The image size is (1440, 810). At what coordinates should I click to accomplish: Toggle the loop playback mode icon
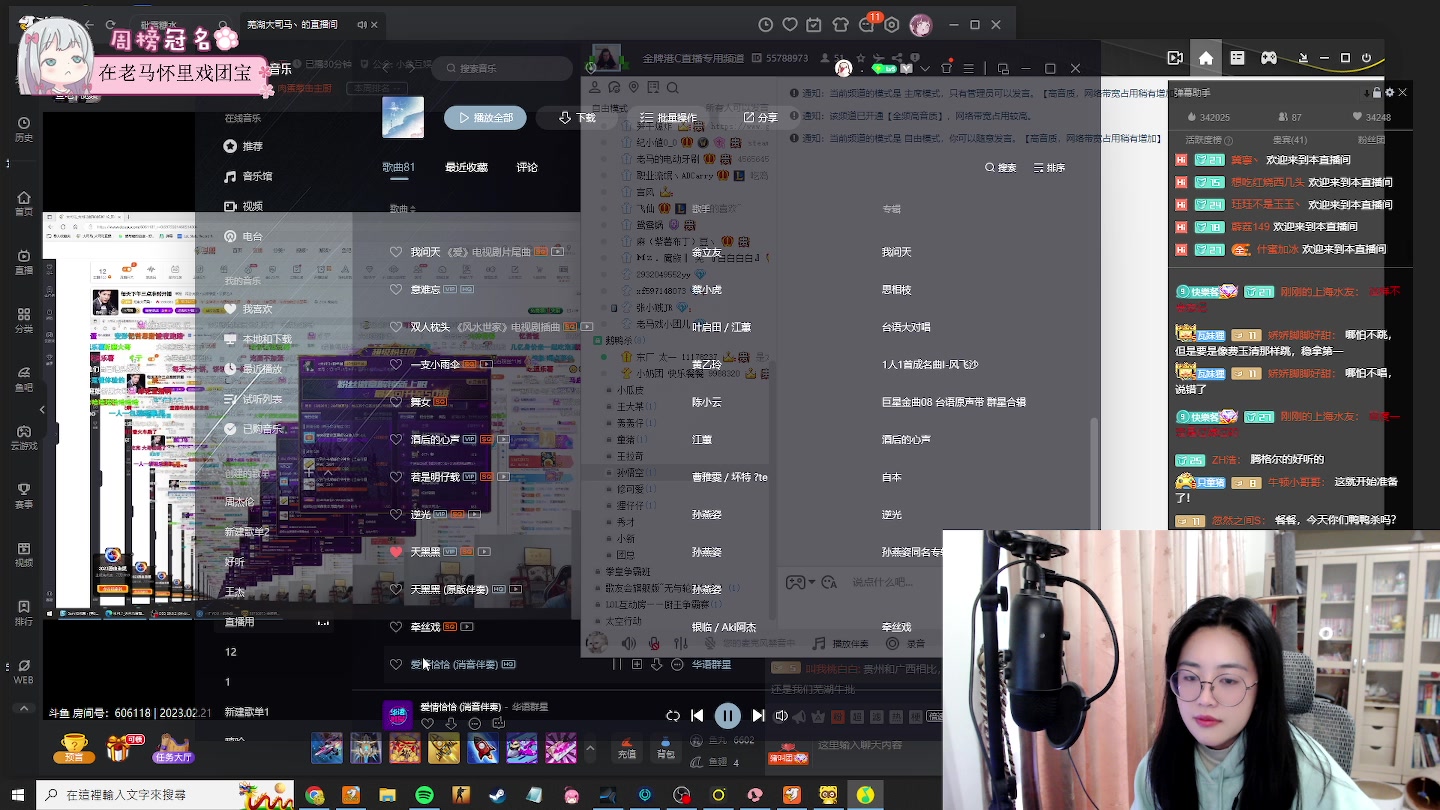point(673,715)
